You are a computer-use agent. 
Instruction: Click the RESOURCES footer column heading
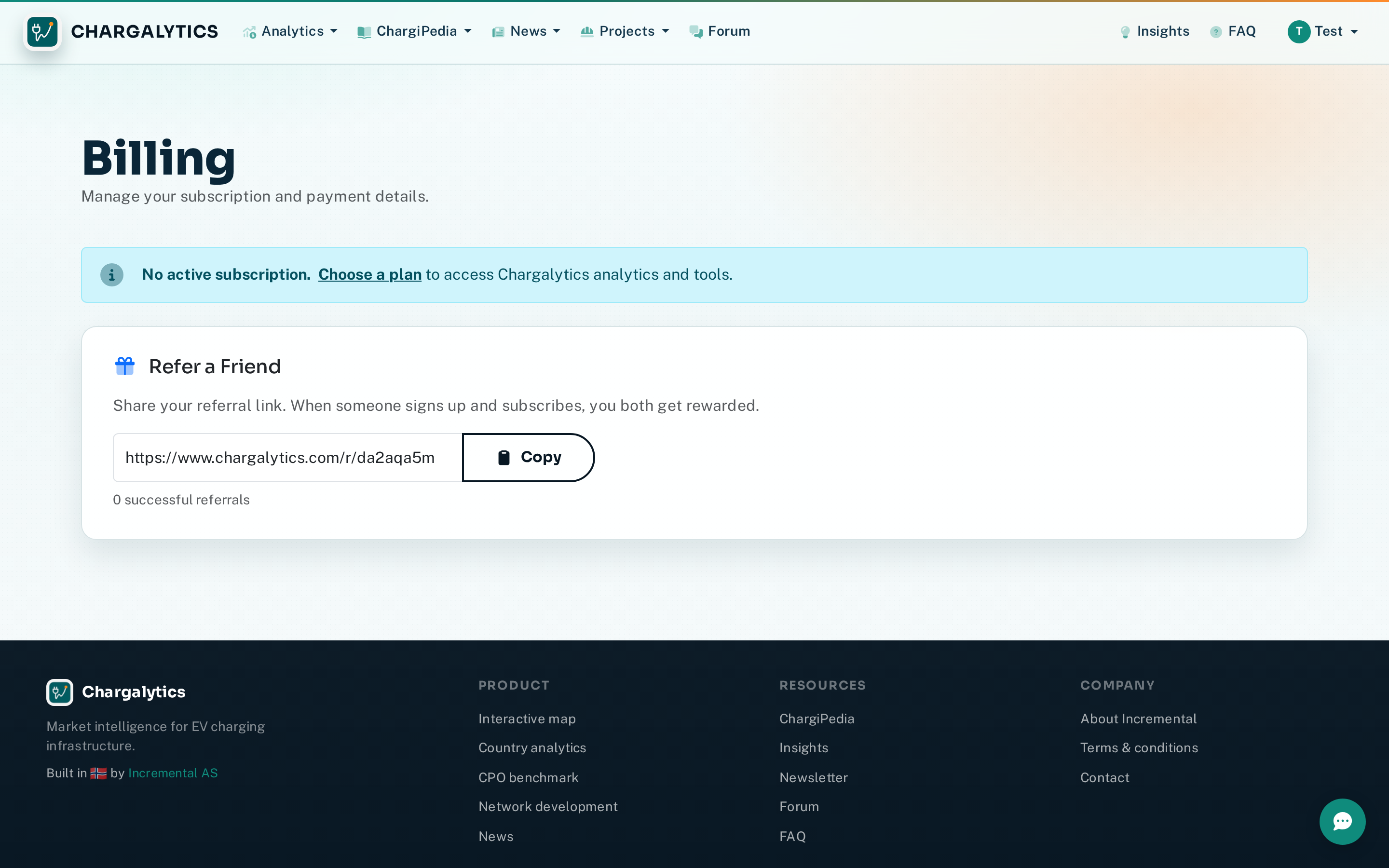(x=822, y=685)
